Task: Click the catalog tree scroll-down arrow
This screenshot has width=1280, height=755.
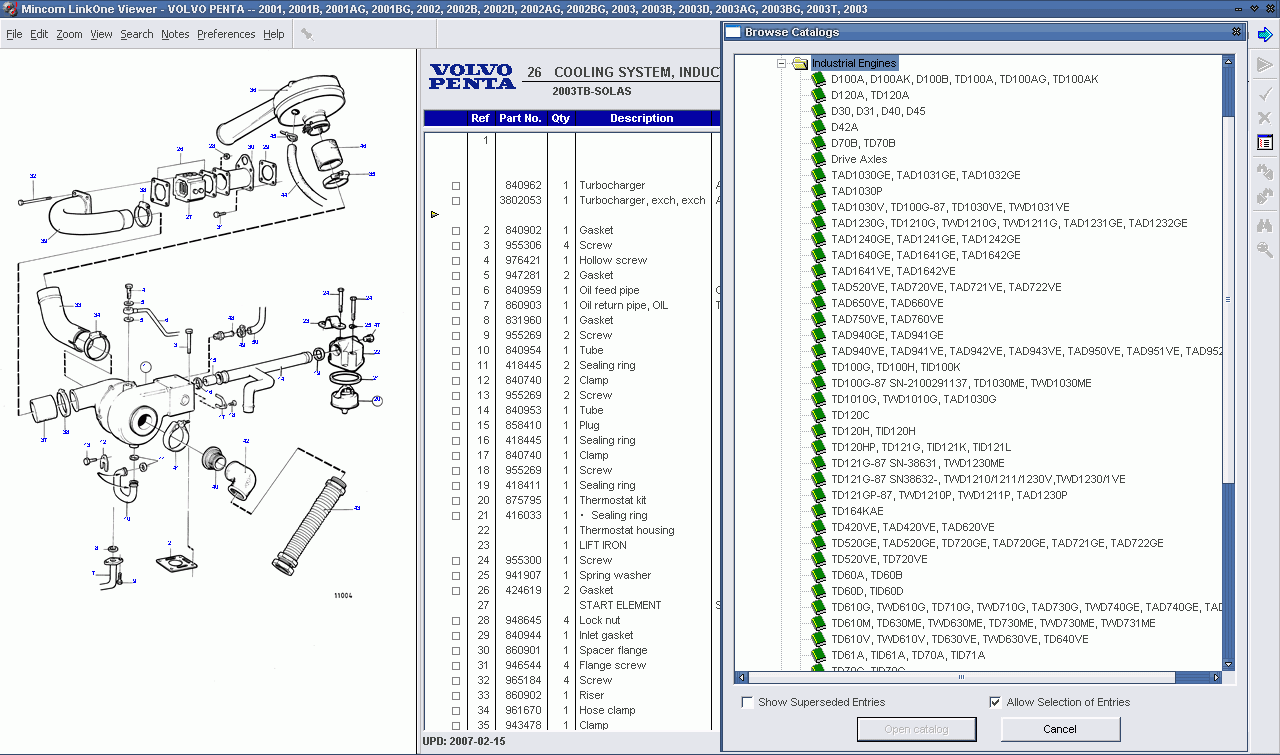Action: coord(1229,664)
